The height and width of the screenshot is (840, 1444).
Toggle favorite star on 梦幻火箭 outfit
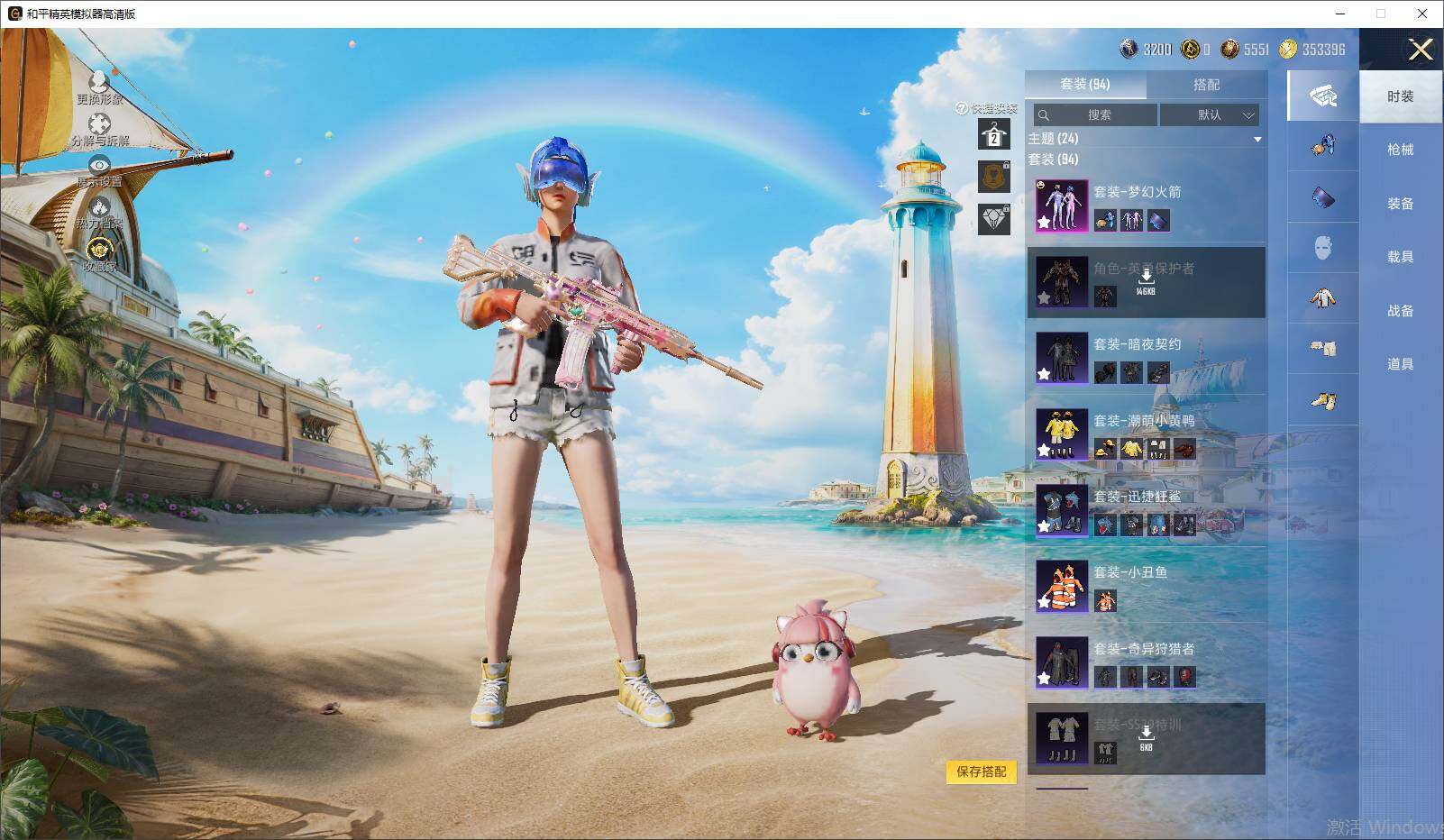point(1044,222)
